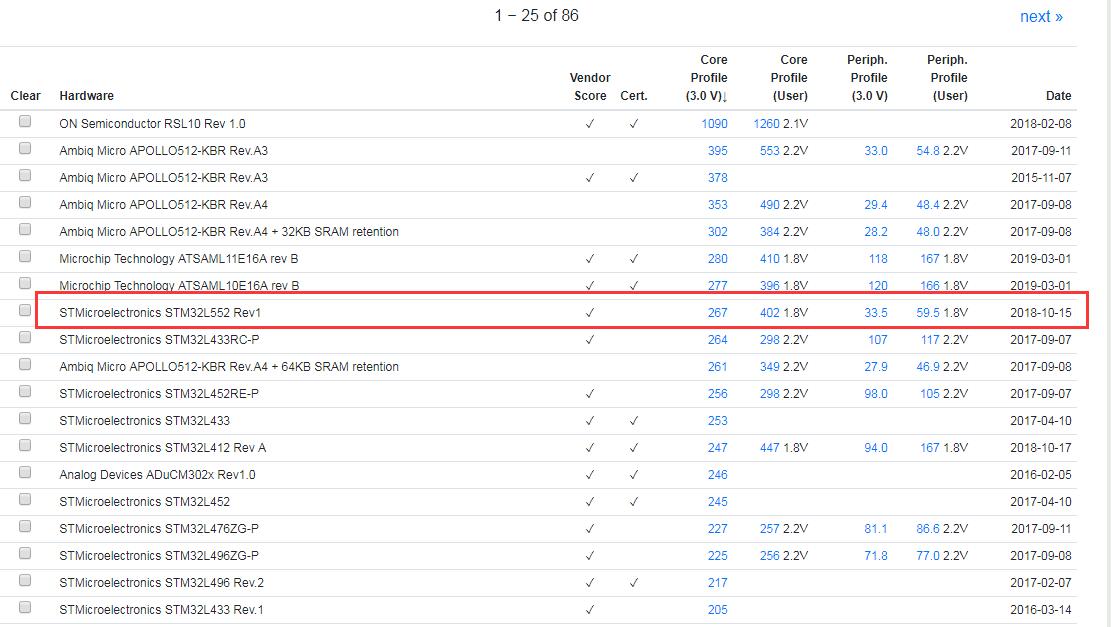Open the 353 core score link
Viewport: 1111px width, 627px height.
coord(718,204)
